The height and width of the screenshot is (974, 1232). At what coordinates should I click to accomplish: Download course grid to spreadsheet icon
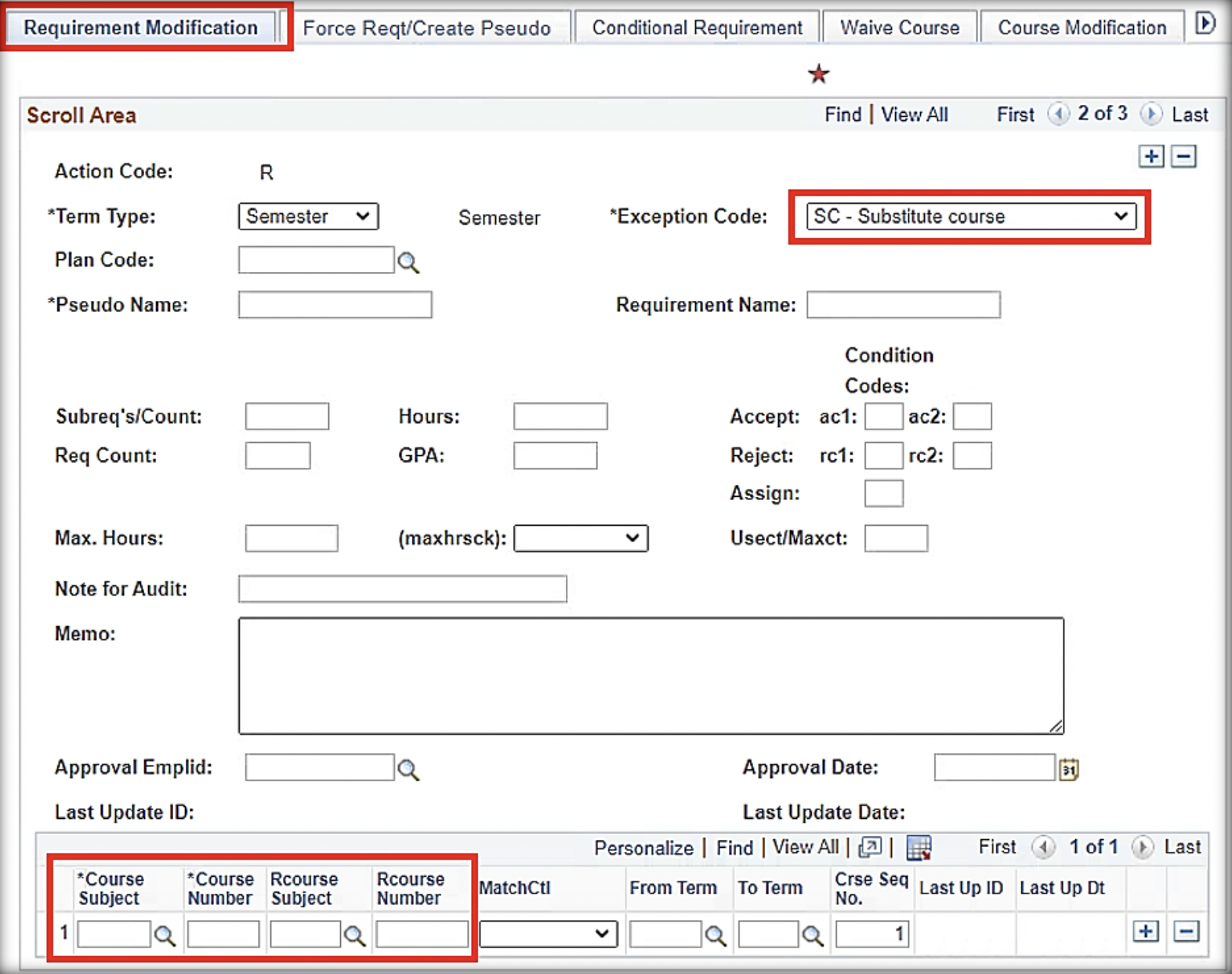click(x=919, y=847)
